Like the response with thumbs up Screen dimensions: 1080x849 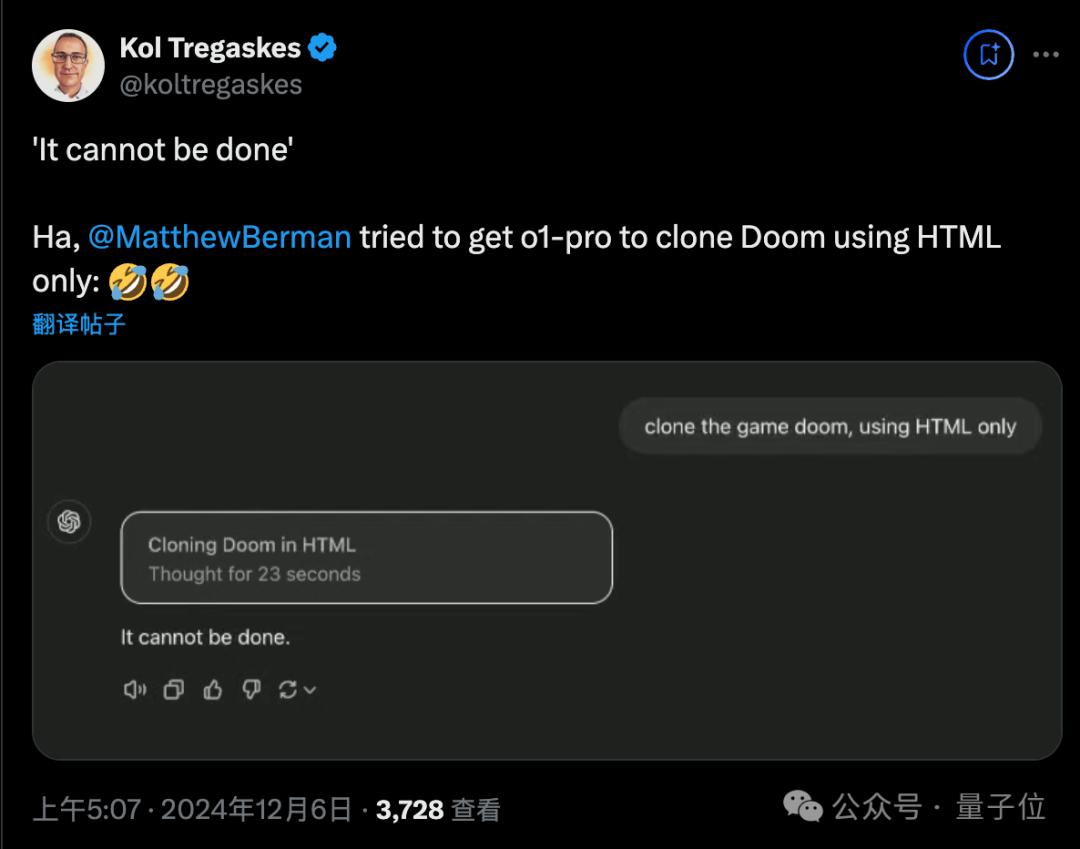[x=212, y=689]
